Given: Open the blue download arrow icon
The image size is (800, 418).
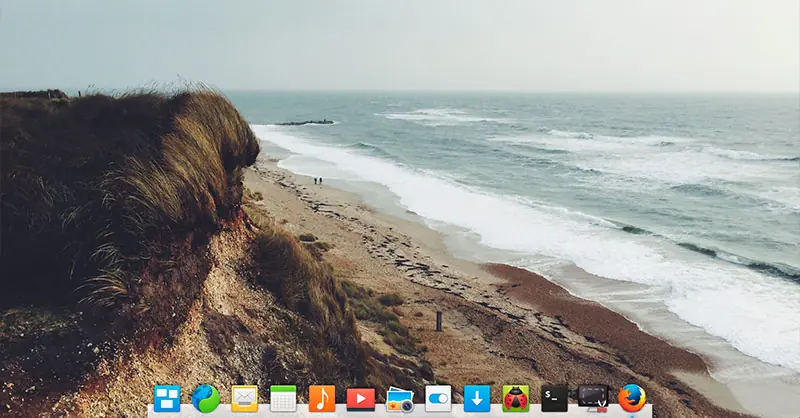Looking at the screenshot, I should [477, 399].
